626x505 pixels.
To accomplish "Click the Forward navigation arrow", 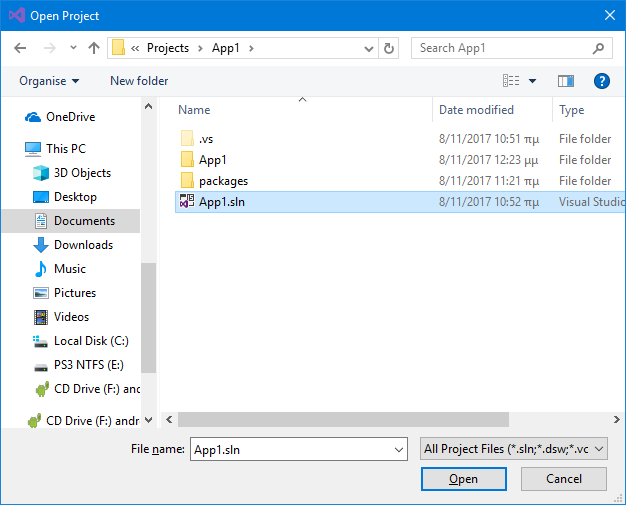I will [x=50, y=48].
